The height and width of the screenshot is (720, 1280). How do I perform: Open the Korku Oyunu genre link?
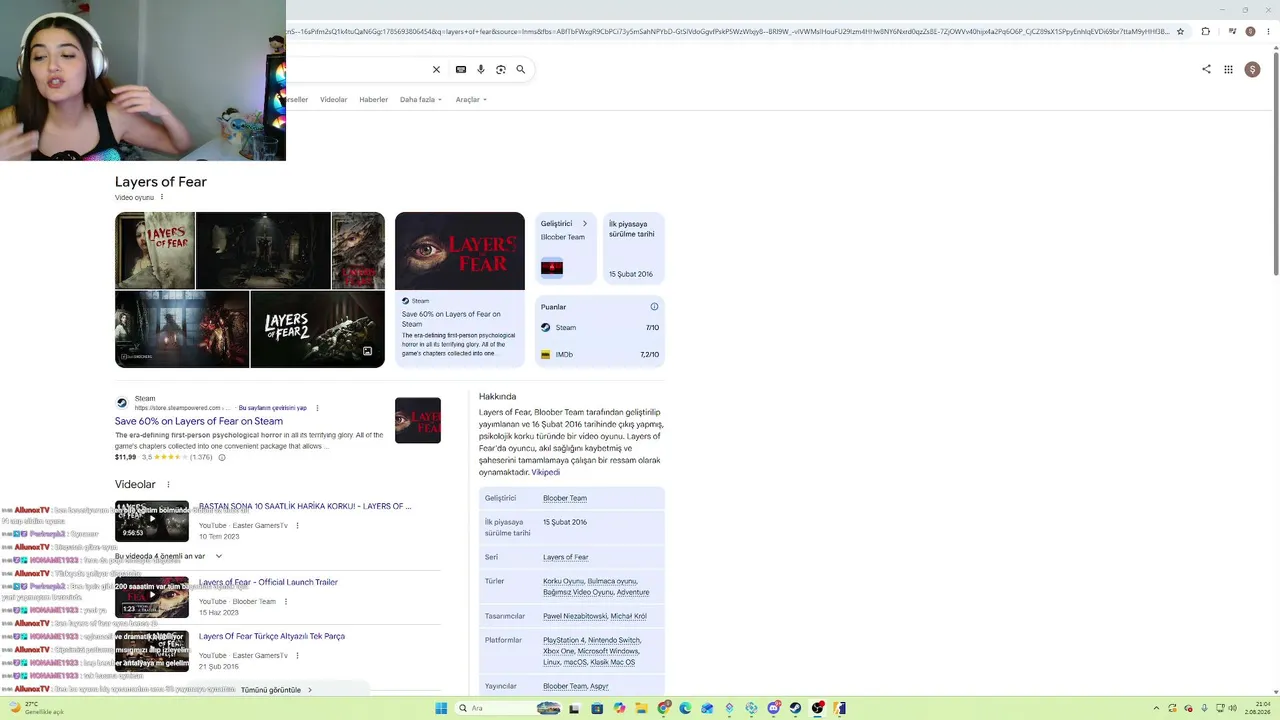563,581
